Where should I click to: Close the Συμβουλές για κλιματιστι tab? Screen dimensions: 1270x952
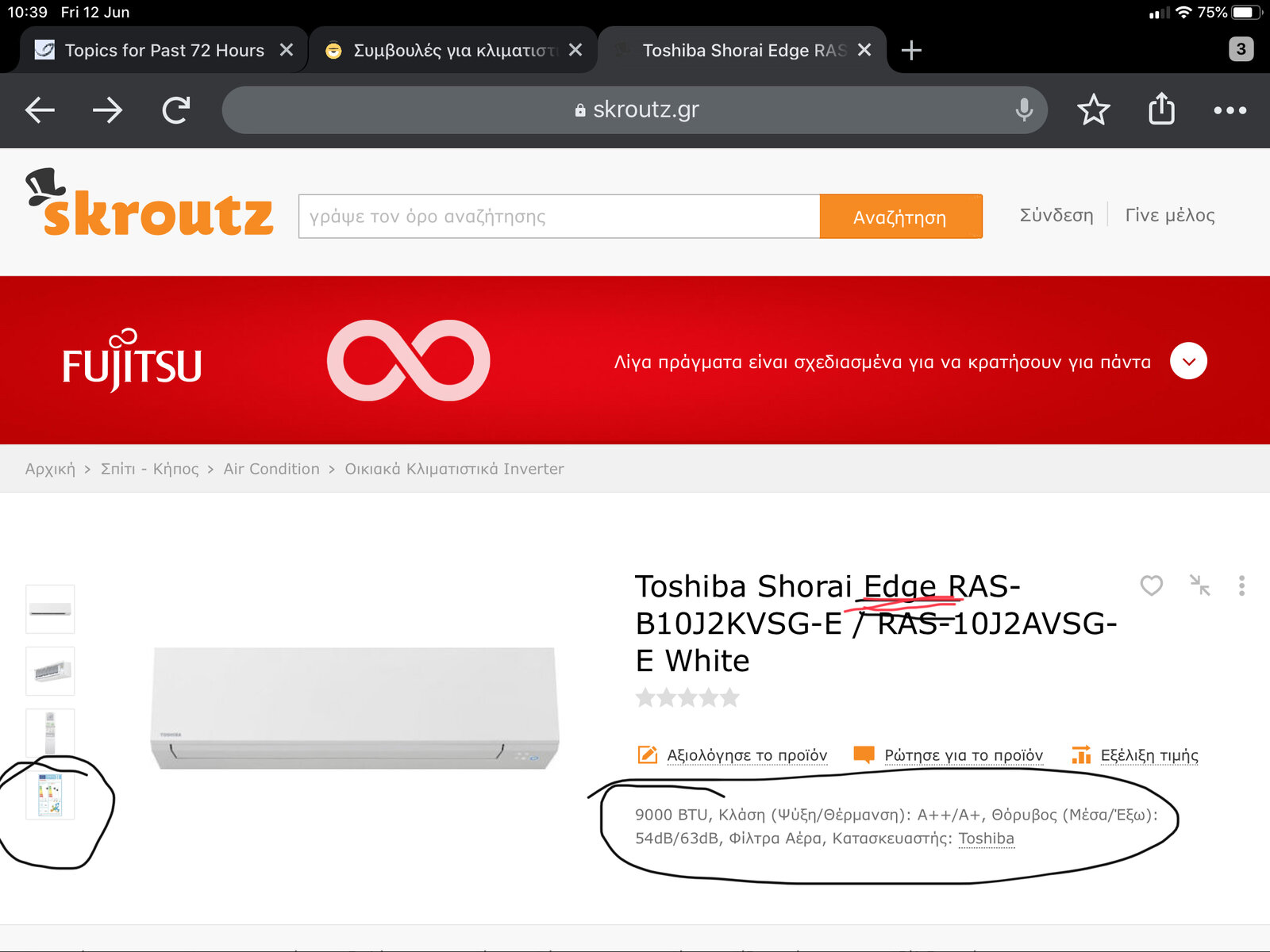[x=575, y=50]
